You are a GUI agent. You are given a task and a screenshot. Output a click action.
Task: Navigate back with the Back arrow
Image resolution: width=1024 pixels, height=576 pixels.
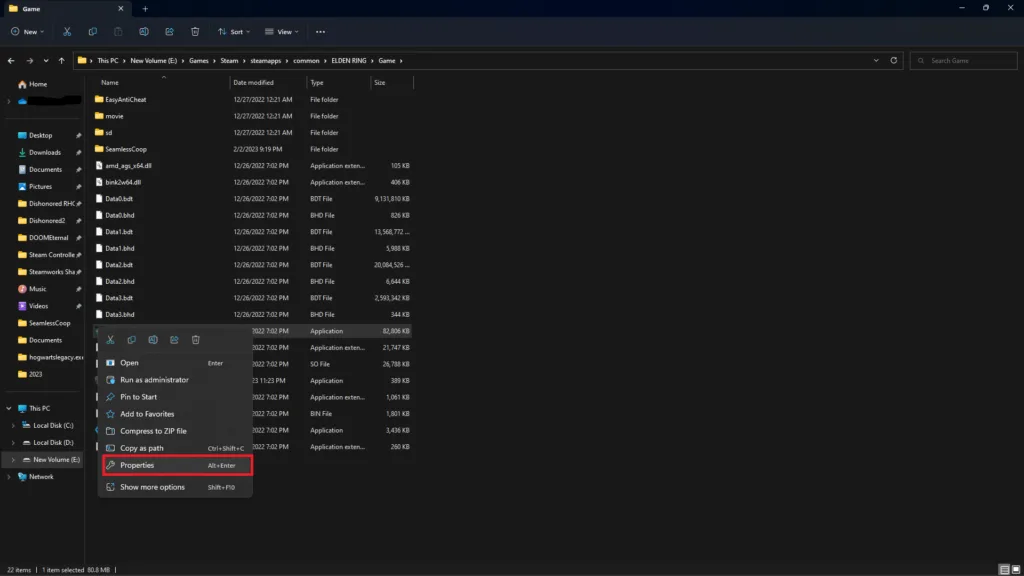point(11,61)
